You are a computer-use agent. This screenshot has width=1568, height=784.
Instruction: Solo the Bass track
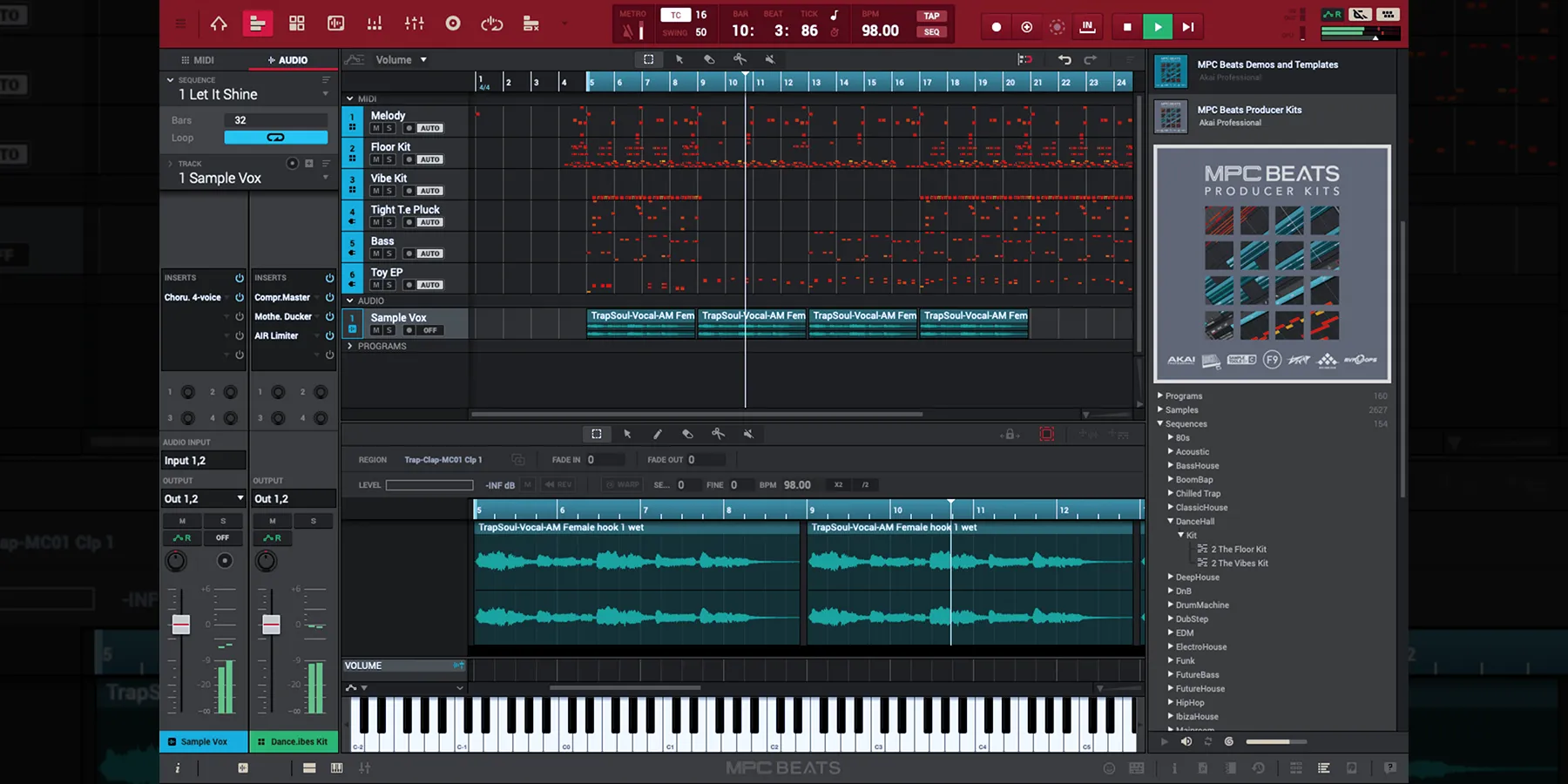tap(389, 253)
